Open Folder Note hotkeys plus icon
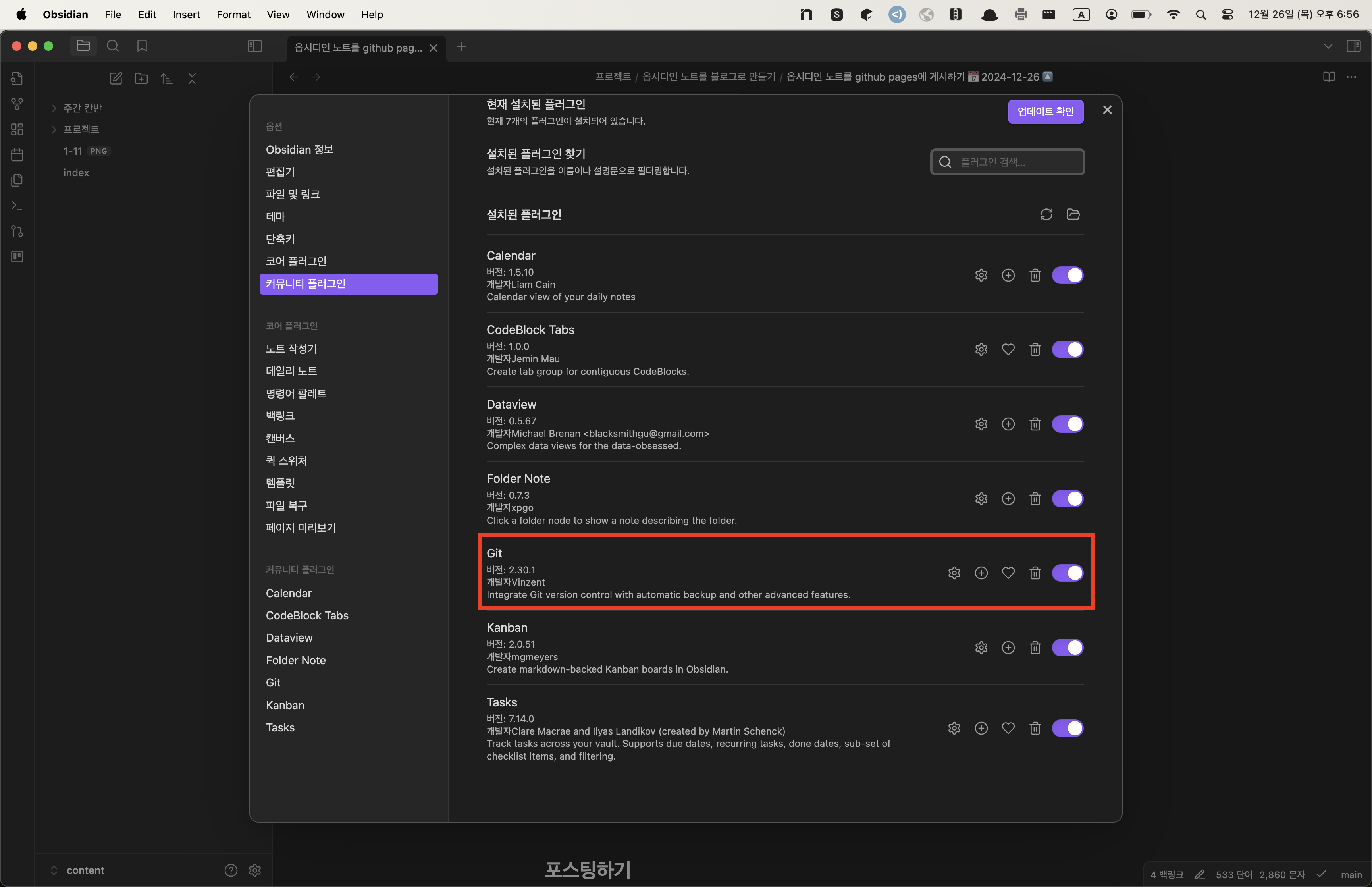 coord(1008,499)
